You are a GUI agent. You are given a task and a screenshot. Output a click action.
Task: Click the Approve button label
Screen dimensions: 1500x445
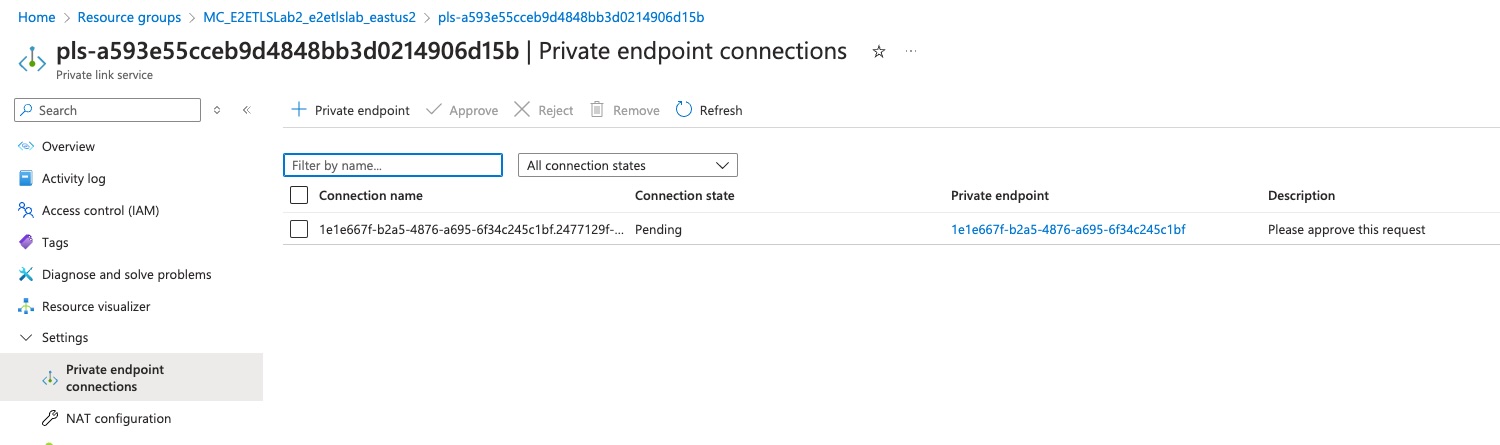coord(474,110)
